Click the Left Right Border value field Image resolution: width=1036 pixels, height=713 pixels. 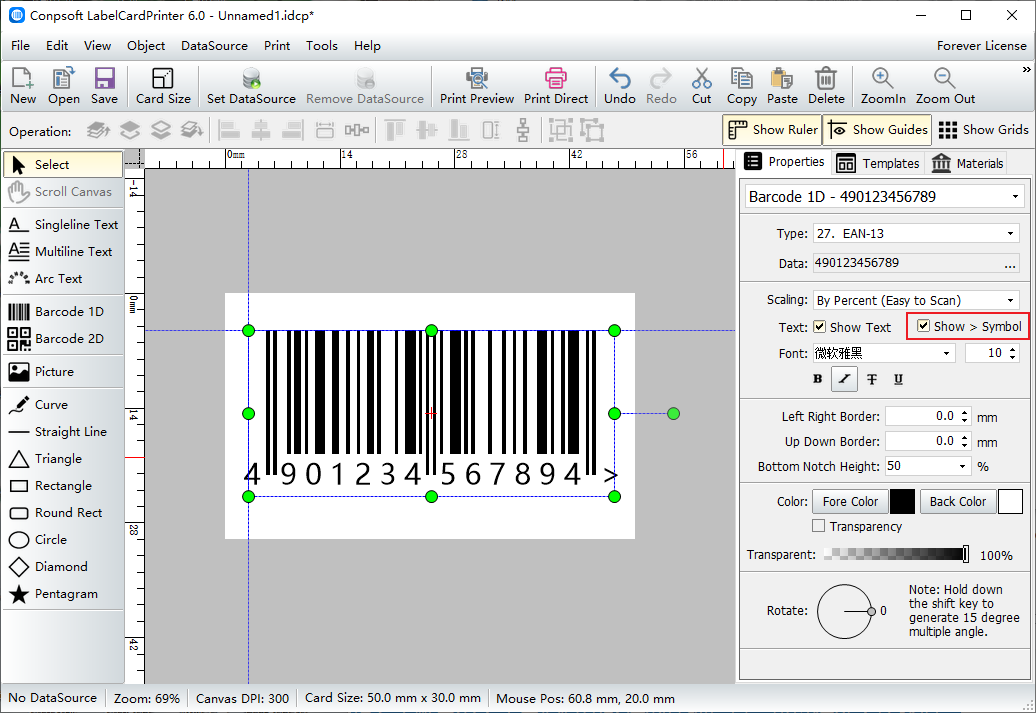coord(920,416)
